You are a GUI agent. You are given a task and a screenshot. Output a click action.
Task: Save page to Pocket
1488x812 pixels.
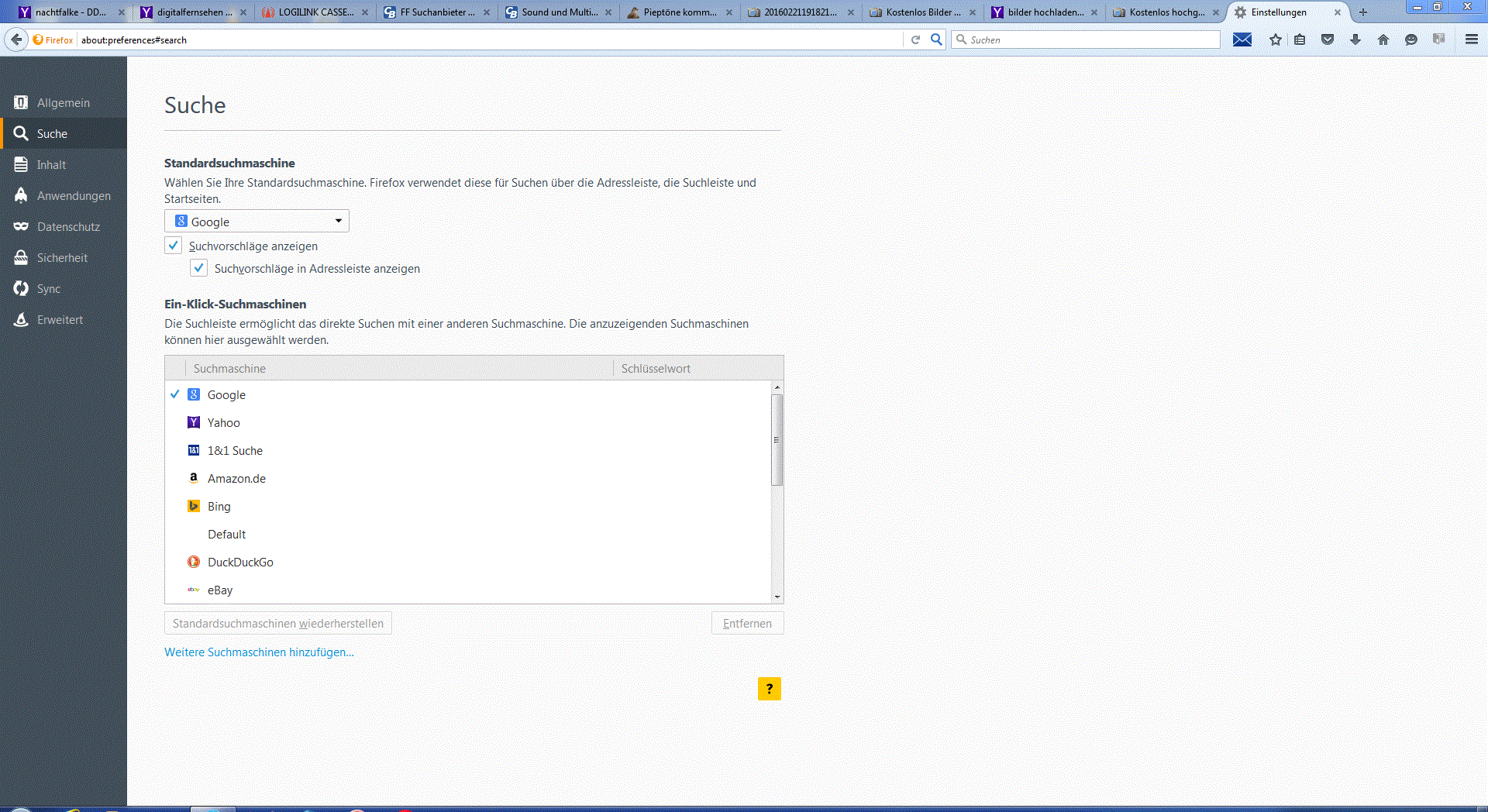tap(1328, 40)
